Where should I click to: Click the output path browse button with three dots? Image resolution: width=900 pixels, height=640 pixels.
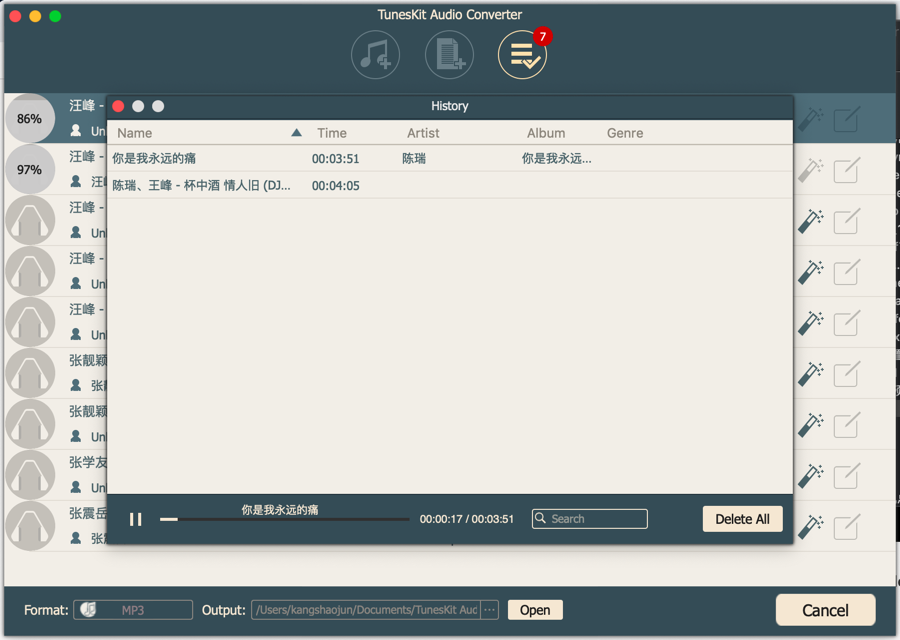tap(489, 609)
